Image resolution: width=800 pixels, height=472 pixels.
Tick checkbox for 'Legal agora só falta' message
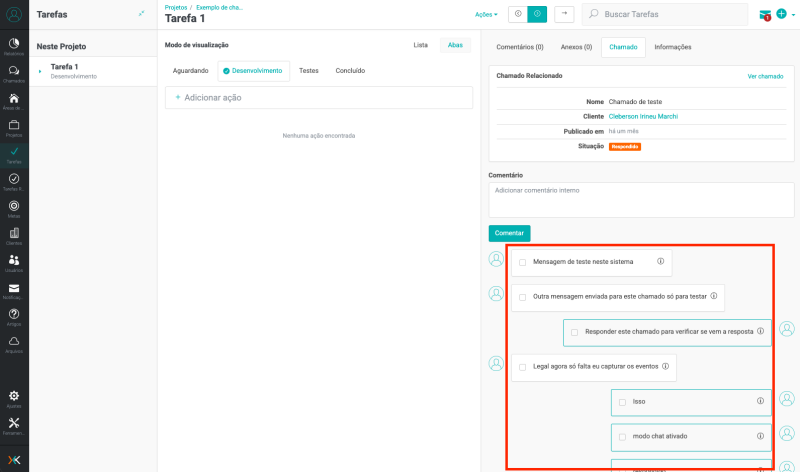click(x=522, y=367)
